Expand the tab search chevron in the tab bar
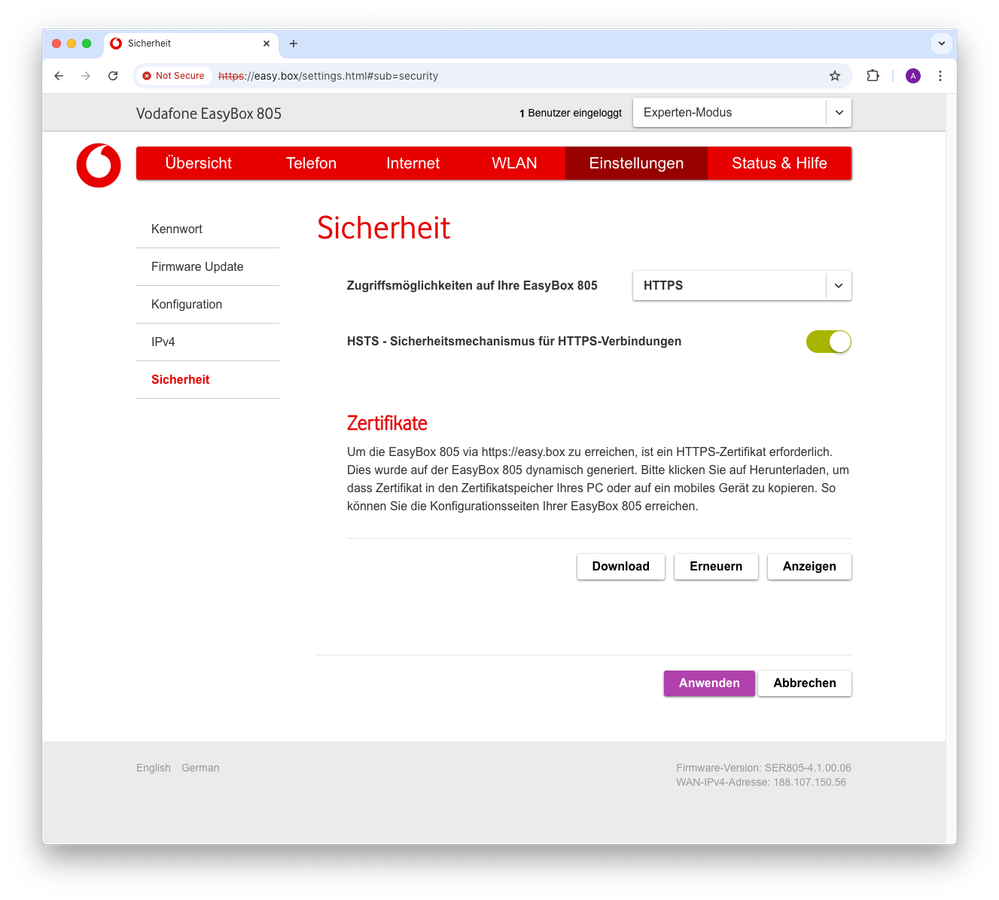The image size is (999, 900). [x=941, y=43]
